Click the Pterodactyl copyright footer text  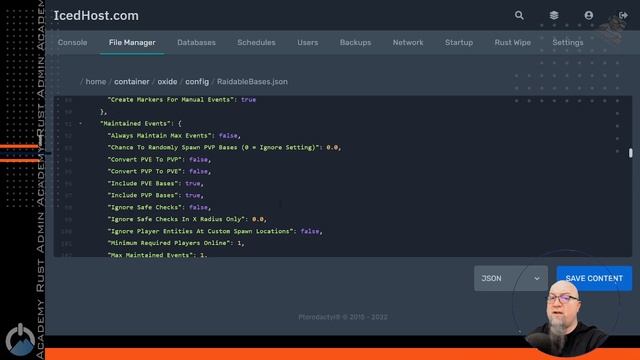pyautogui.click(x=343, y=317)
